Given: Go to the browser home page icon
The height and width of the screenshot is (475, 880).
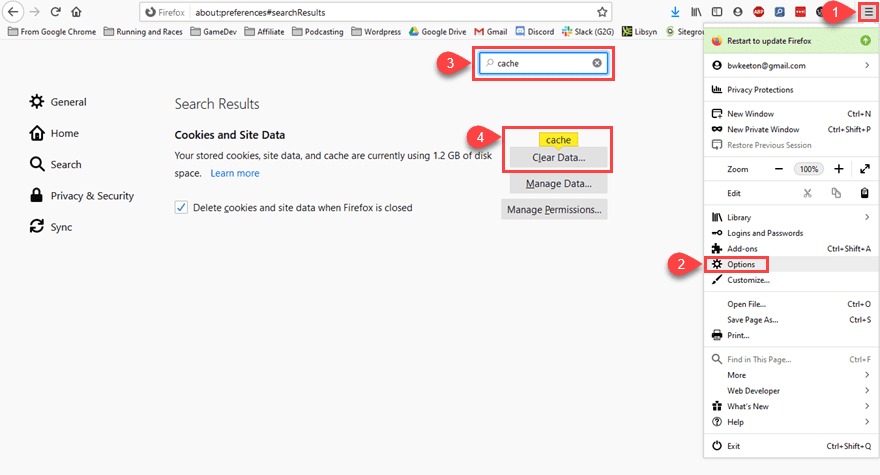Looking at the screenshot, I should click(76, 12).
